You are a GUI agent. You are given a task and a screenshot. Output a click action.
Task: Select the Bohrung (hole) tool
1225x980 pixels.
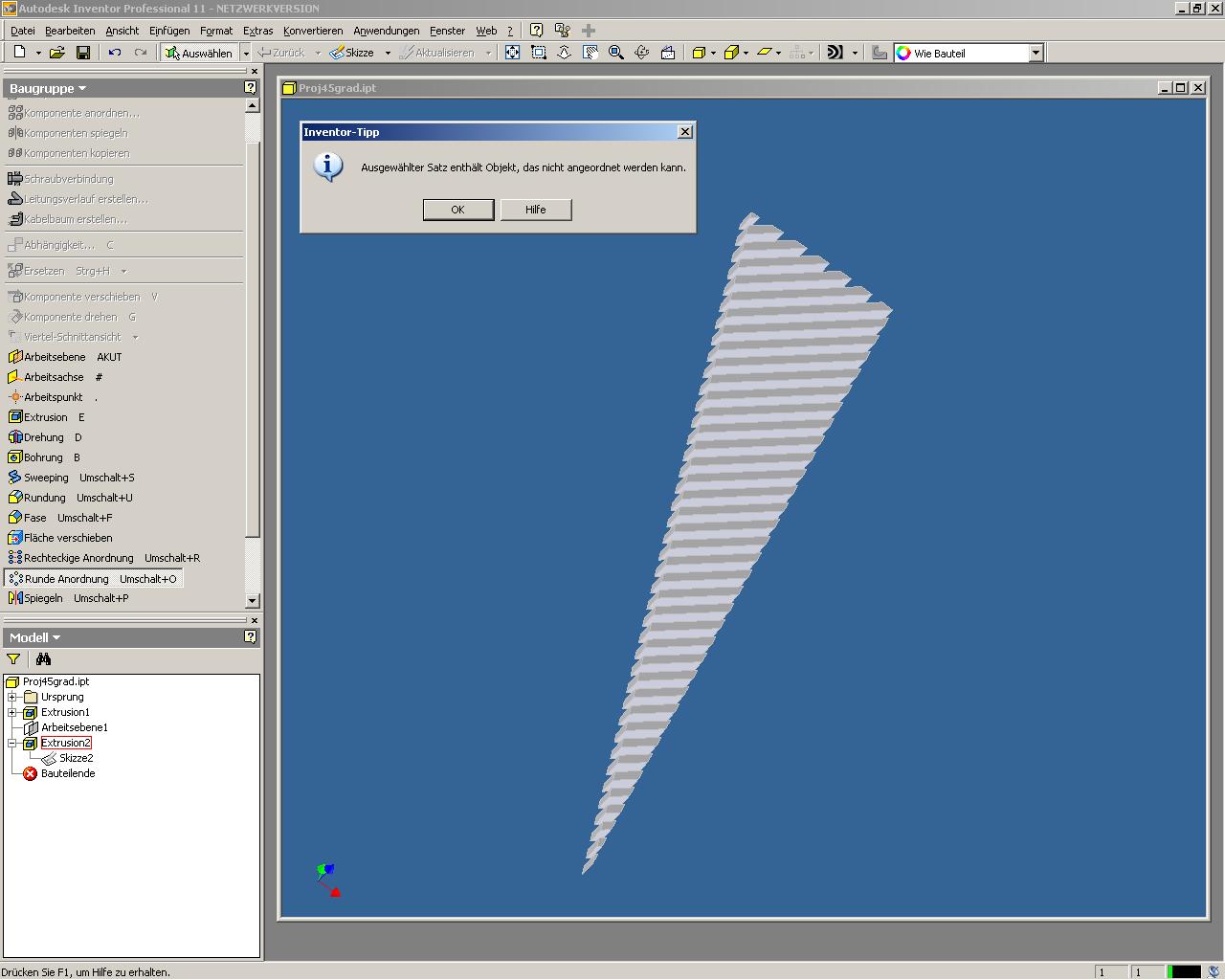pos(43,457)
